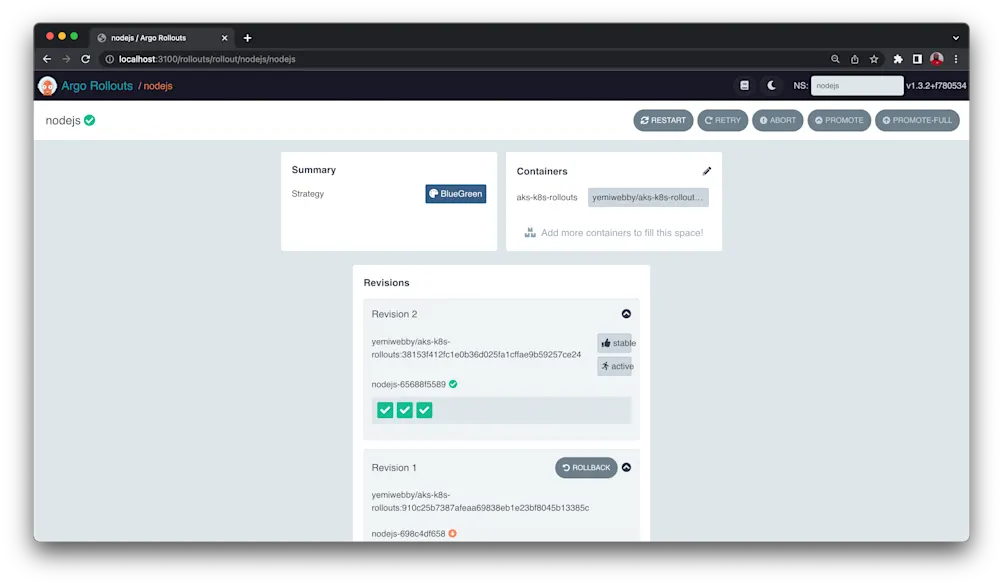Click the second green pod checkmark
Image resolution: width=1003 pixels, height=586 pixels.
point(405,410)
